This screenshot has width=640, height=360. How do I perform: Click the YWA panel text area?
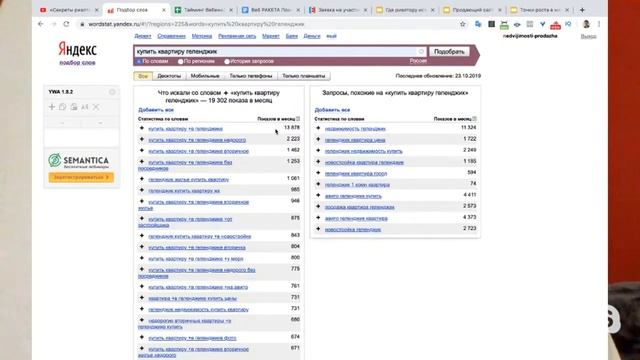point(82,138)
